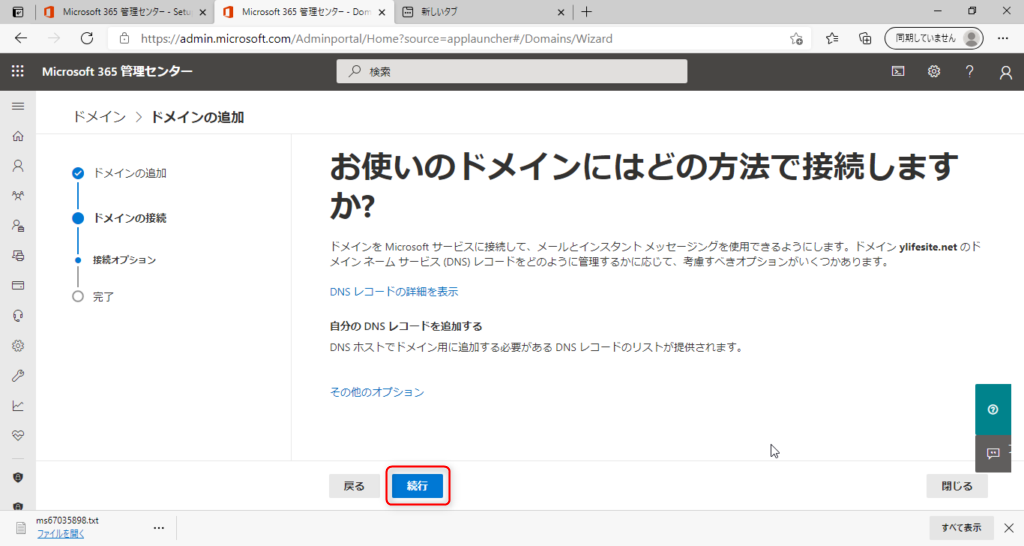
Task: Open settings gear in top header
Action: tap(934, 71)
